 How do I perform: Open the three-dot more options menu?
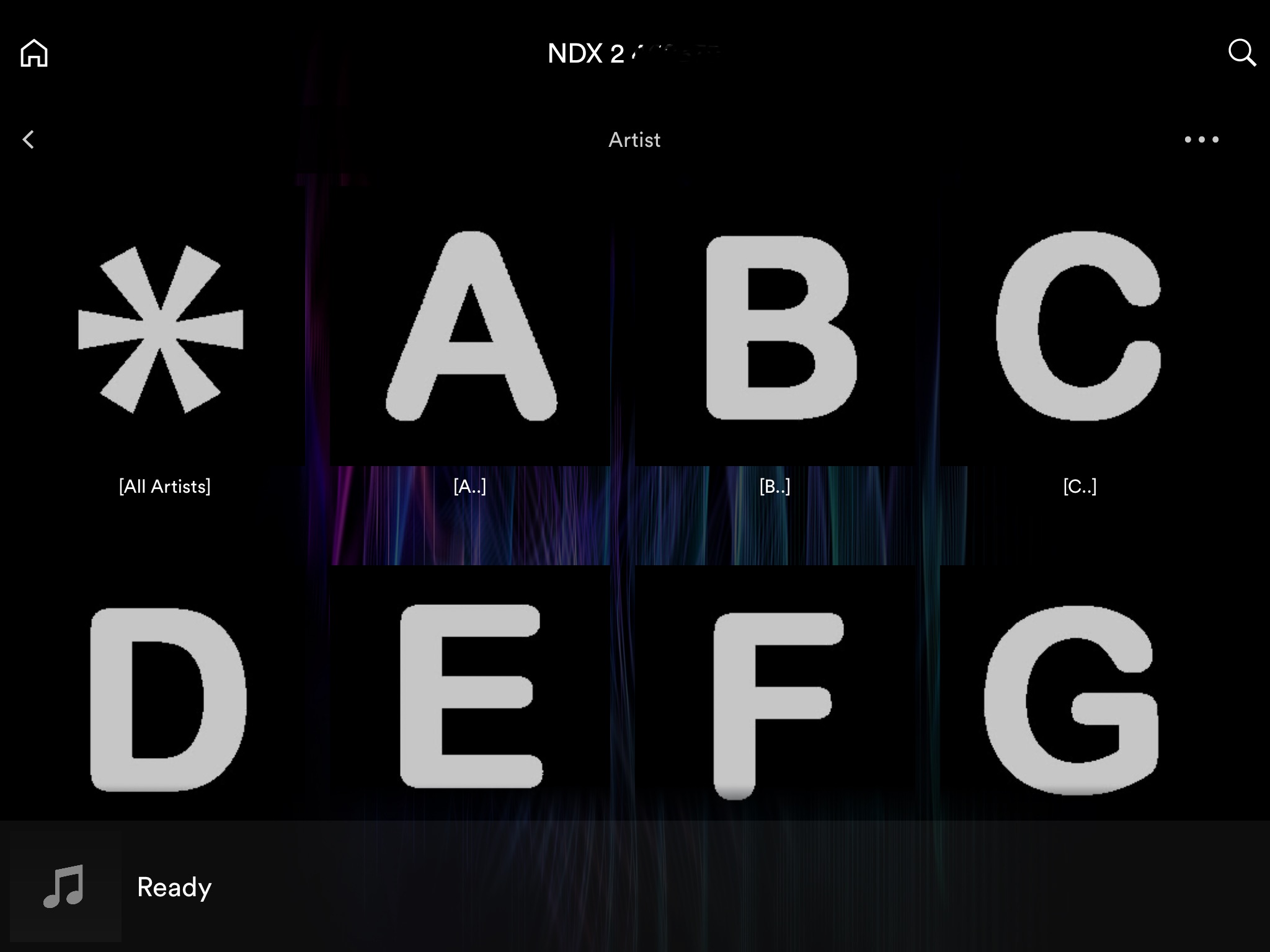(x=1201, y=139)
